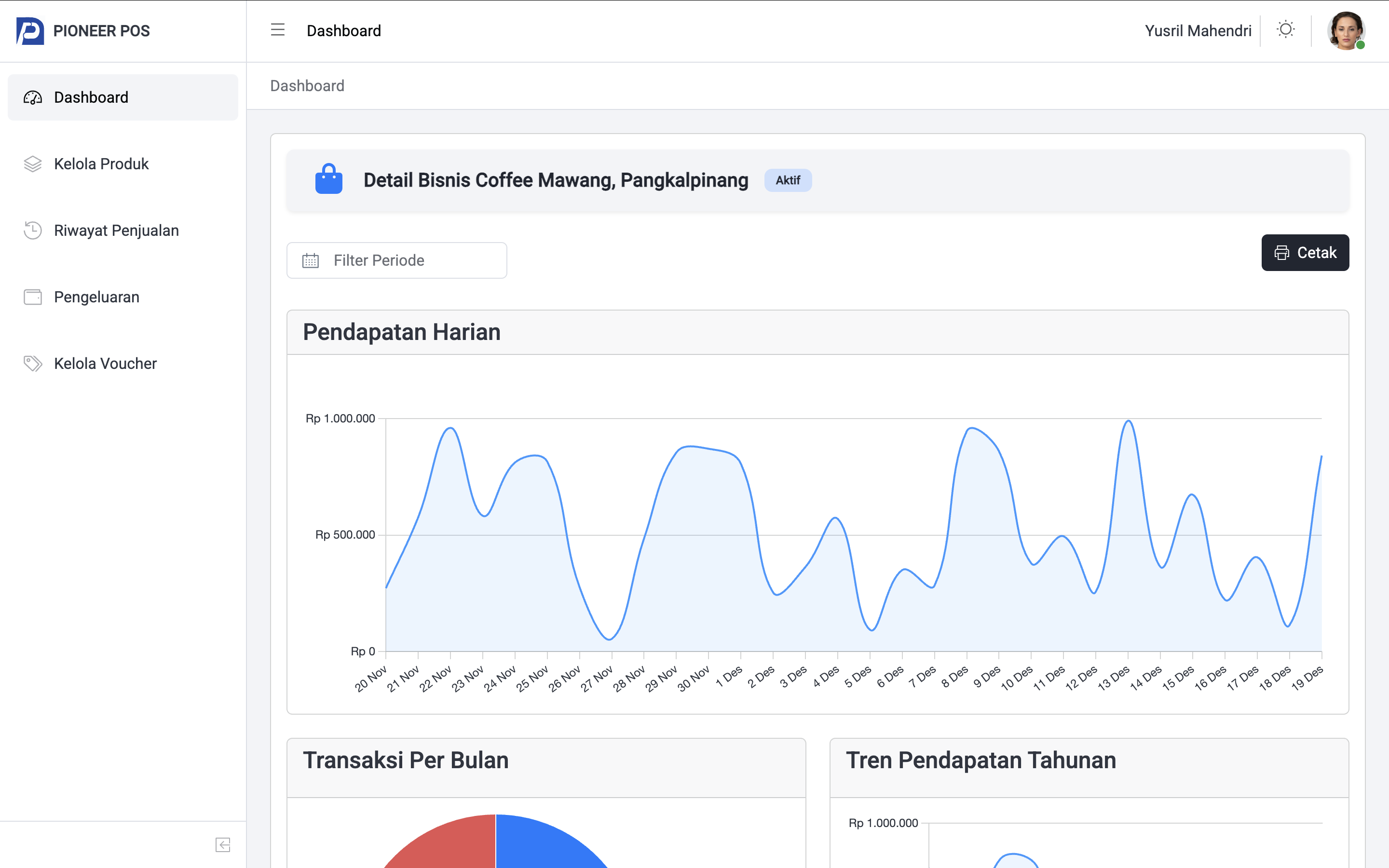This screenshot has width=1389, height=868.
Task: Click the Aktif status badge
Action: 788,180
